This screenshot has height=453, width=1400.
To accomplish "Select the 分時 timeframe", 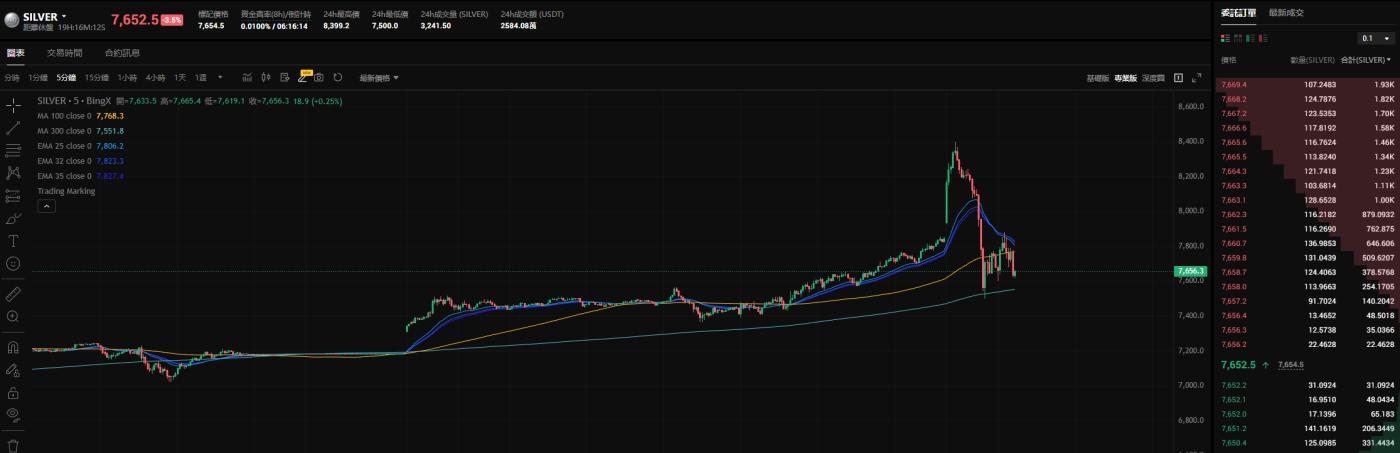I will pos(11,77).
